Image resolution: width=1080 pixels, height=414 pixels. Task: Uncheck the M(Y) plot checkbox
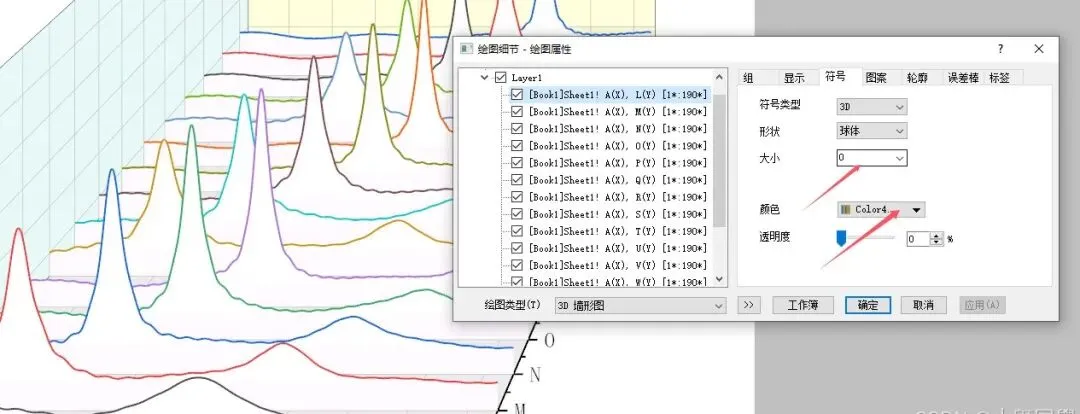[517, 112]
